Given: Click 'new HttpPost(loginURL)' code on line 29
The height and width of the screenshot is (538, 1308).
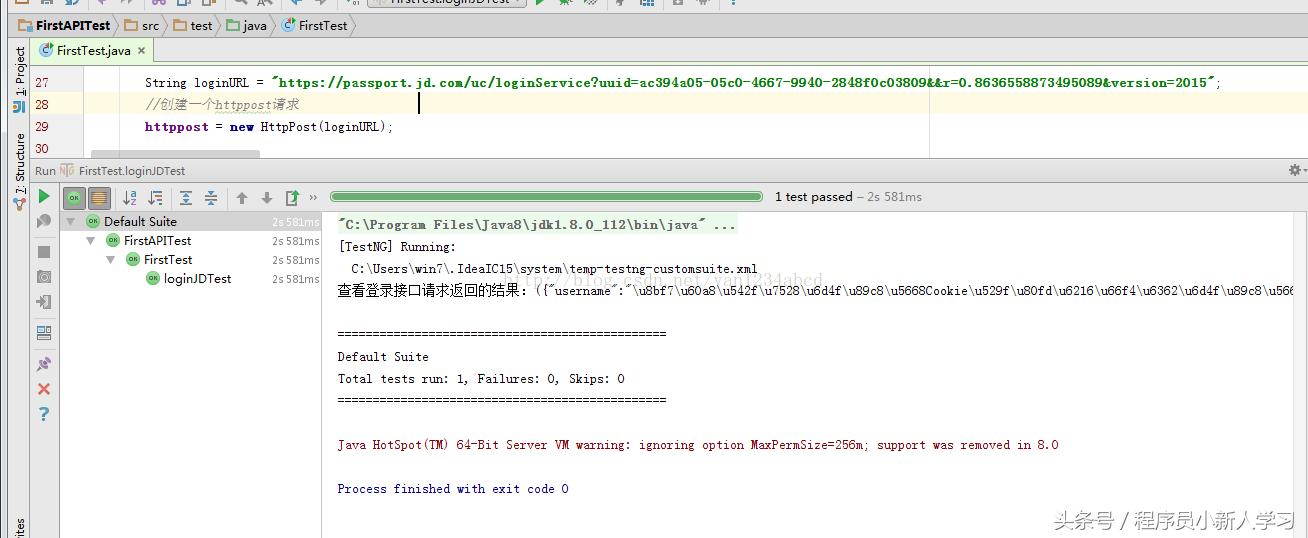Looking at the screenshot, I should pos(310,127).
